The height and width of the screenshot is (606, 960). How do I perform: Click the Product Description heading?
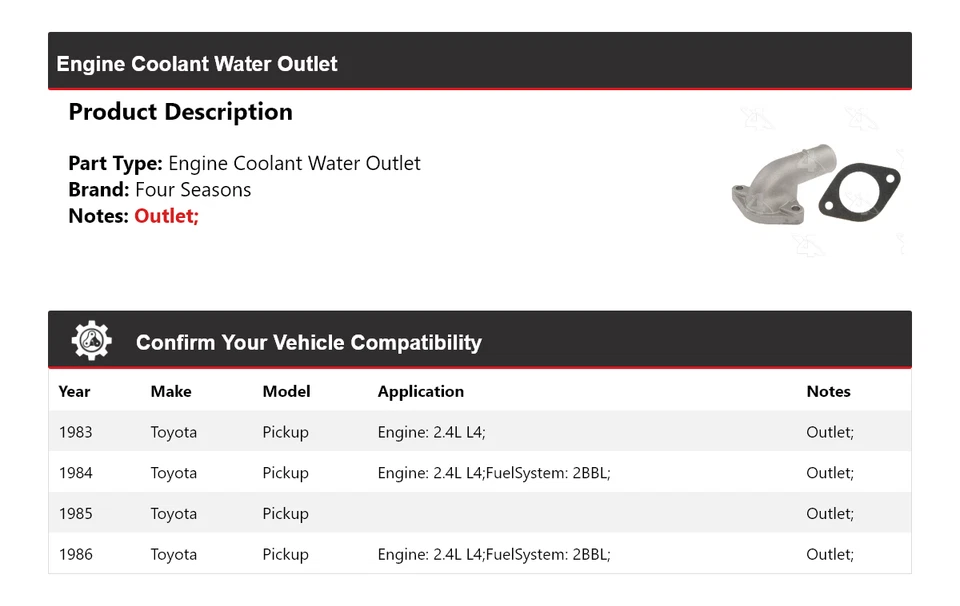click(180, 112)
